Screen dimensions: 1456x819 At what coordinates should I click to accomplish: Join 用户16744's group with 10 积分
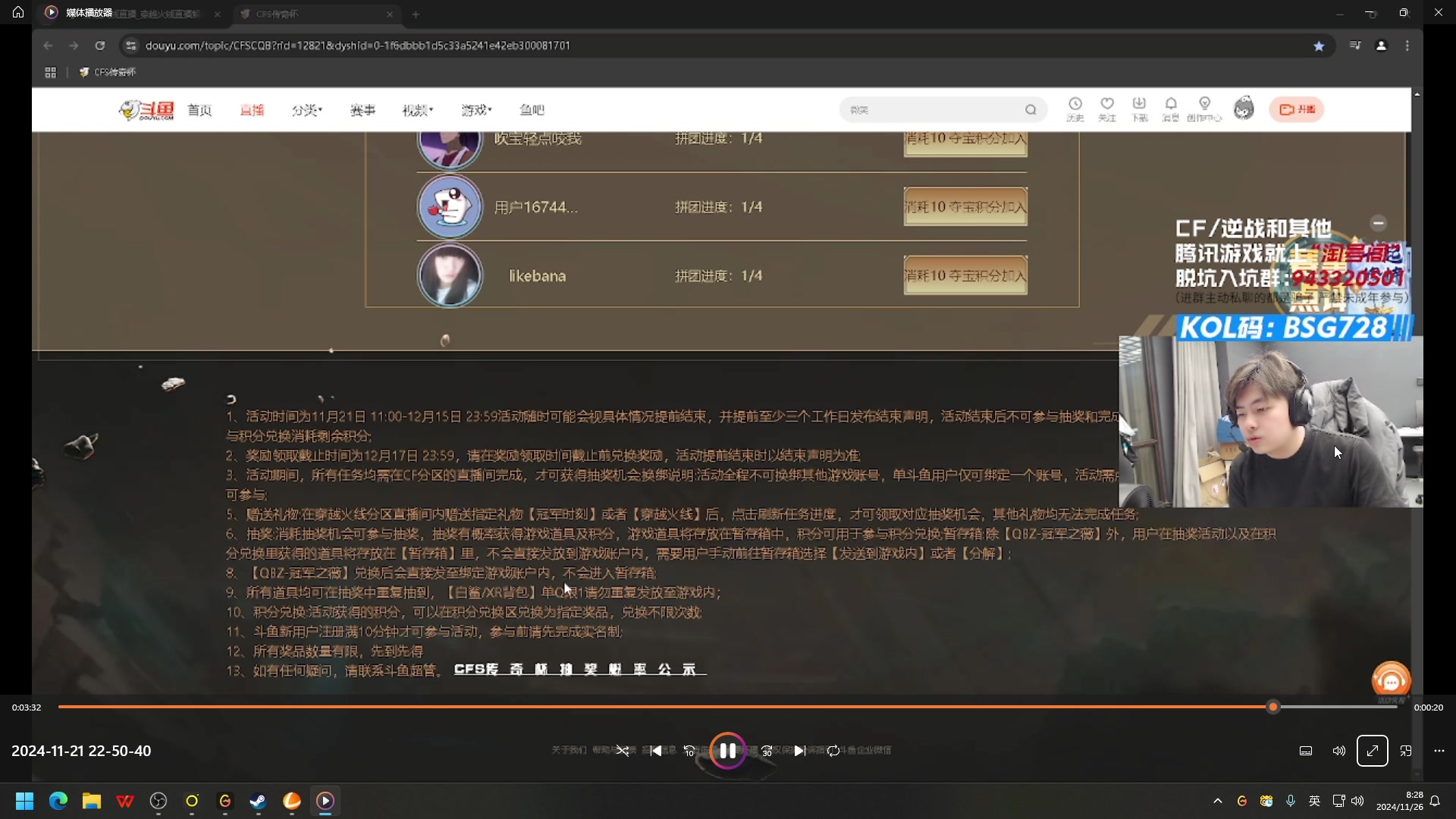965,207
